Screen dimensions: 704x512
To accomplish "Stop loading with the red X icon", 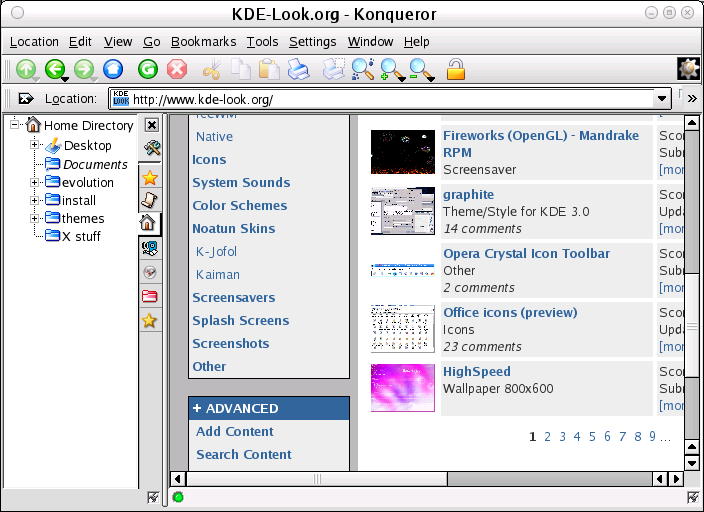I will (177, 70).
